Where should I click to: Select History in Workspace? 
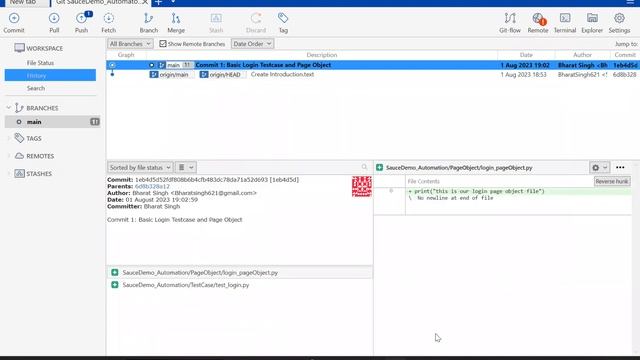(50, 75)
